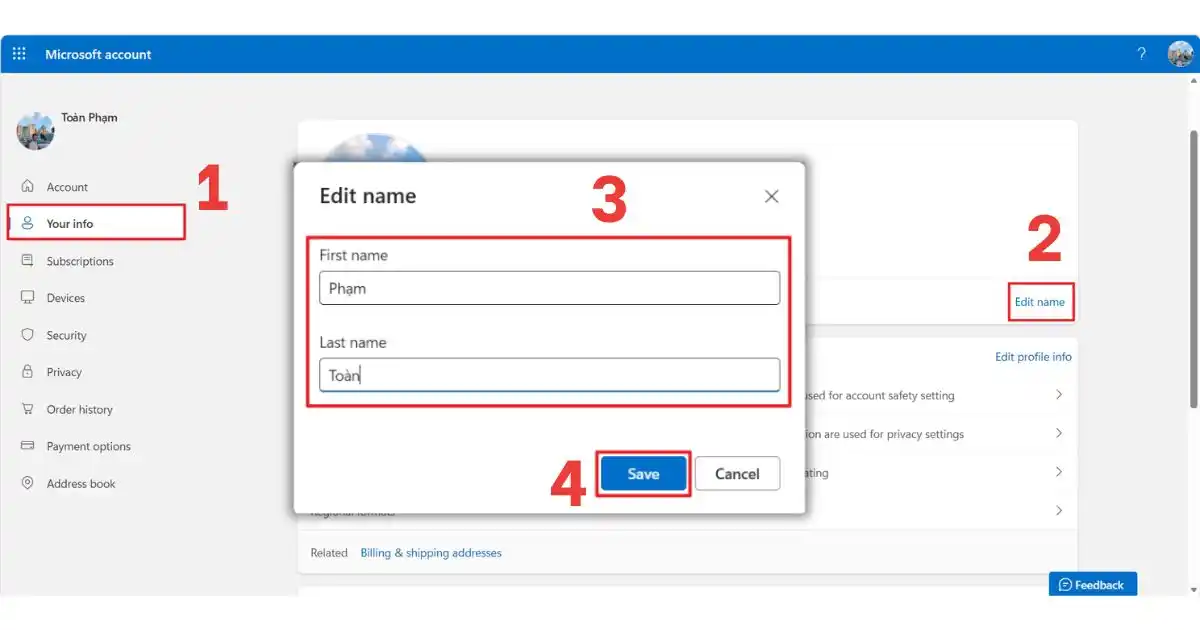Click the Payment options card icon
The height and width of the screenshot is (630, 1200).
click(28, 446)
